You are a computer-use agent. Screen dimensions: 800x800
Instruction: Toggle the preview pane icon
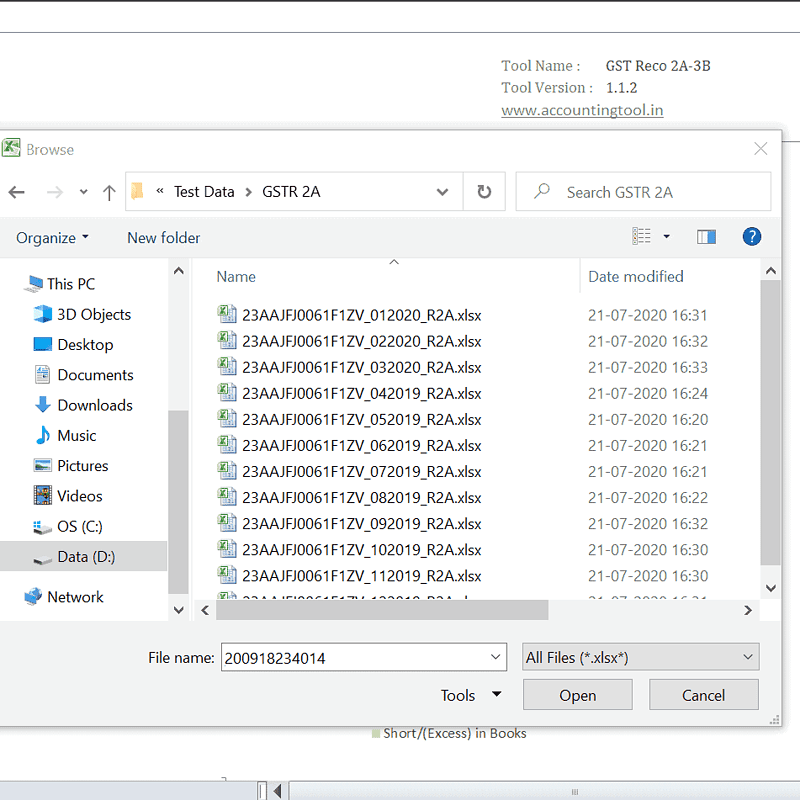pyautogui.click(x=706, y=237)
